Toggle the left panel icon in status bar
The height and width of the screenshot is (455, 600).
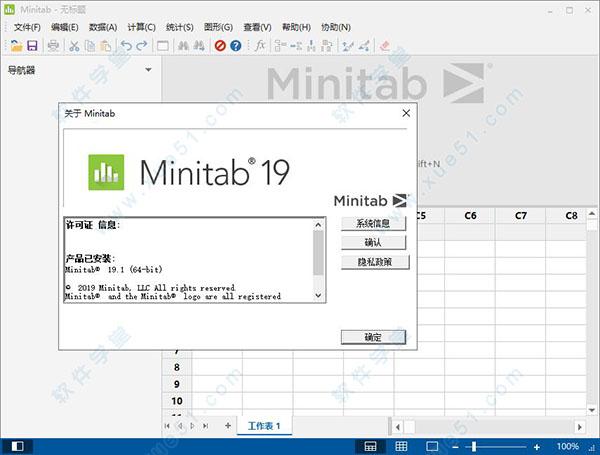coord(17,446)
